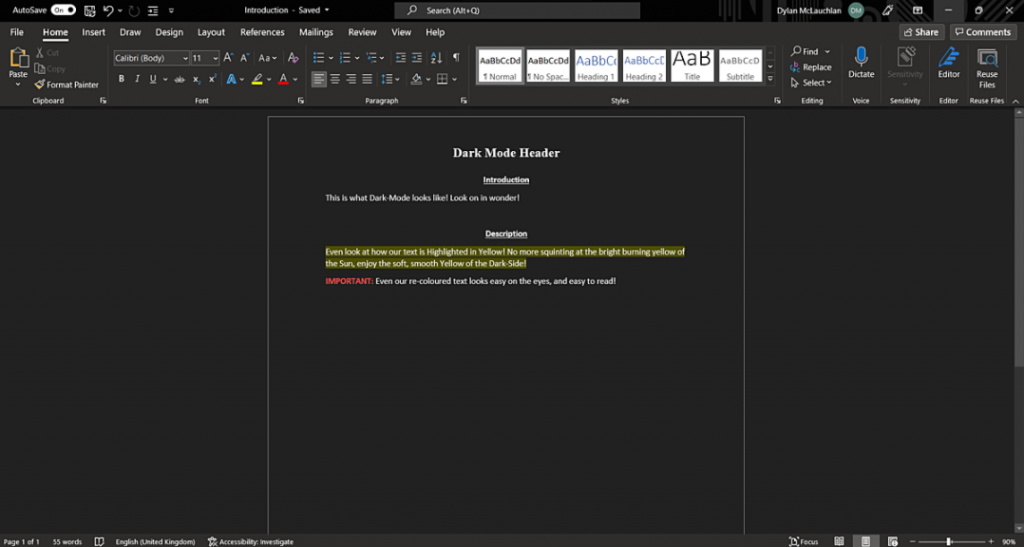
Task: Align paragraph to the right
Action: [x=351, y=80]
